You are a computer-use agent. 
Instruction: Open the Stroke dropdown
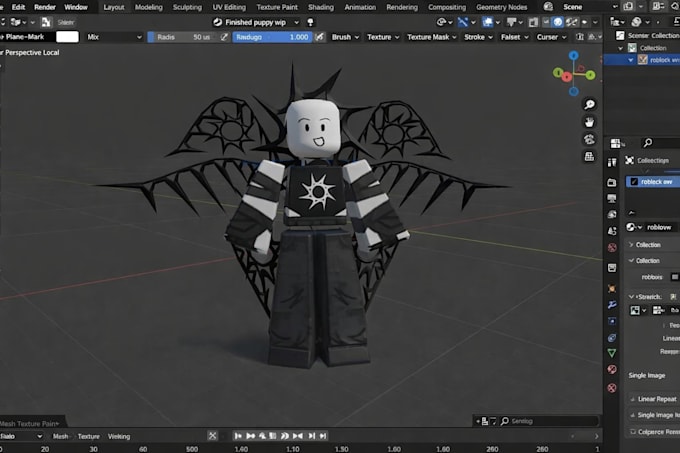[x=478, y=37]
